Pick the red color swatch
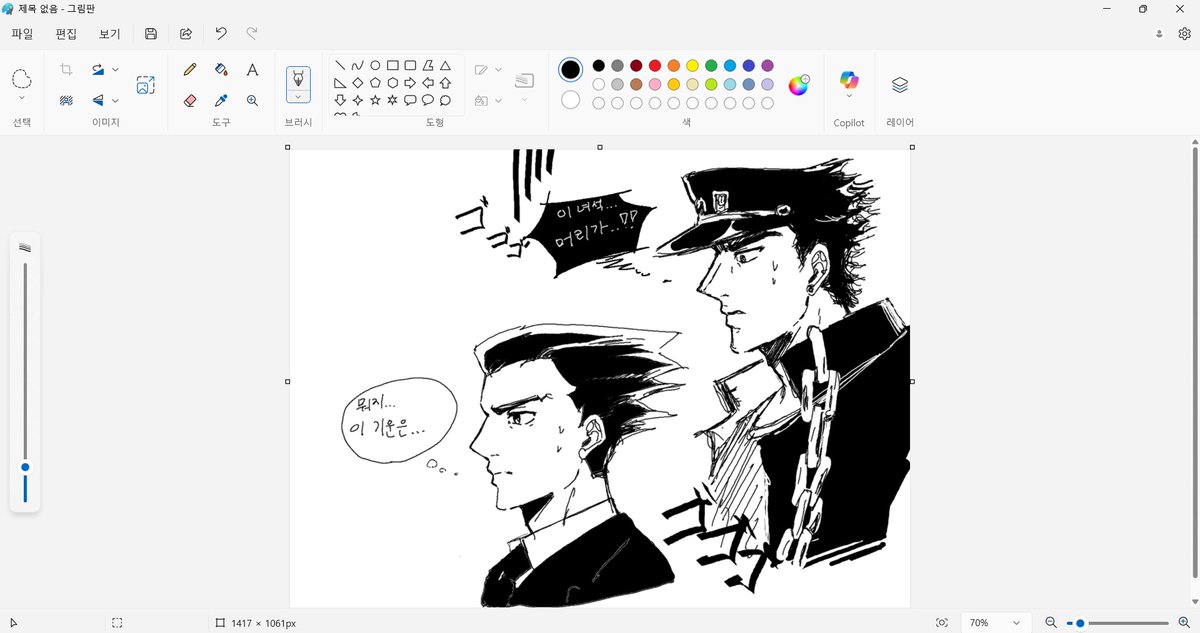This screenshot has height=633, width=1200. (655, 66)
